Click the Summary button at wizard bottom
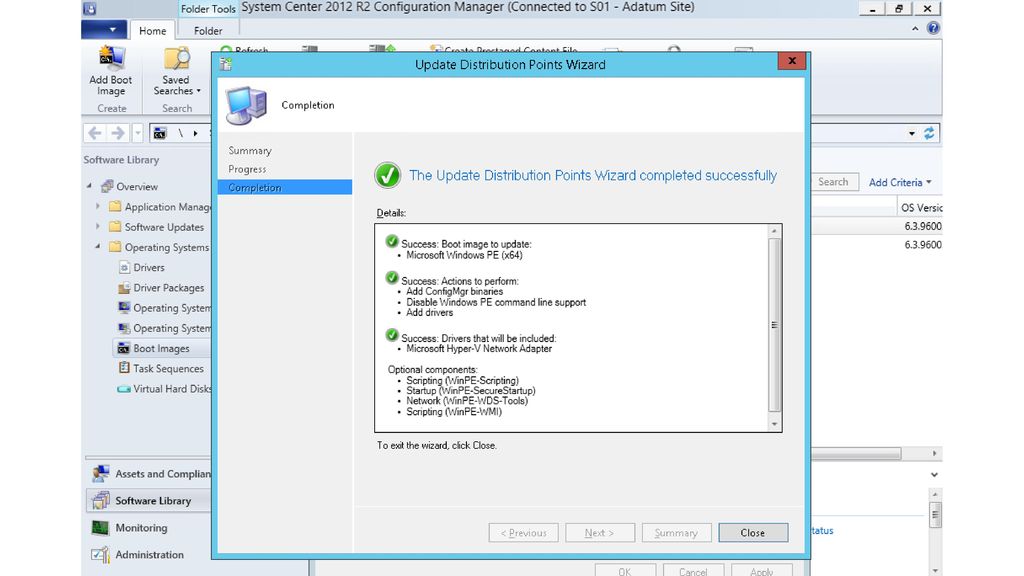The height and width of the screenshot is (576, 1024). [x=676, y=533]
